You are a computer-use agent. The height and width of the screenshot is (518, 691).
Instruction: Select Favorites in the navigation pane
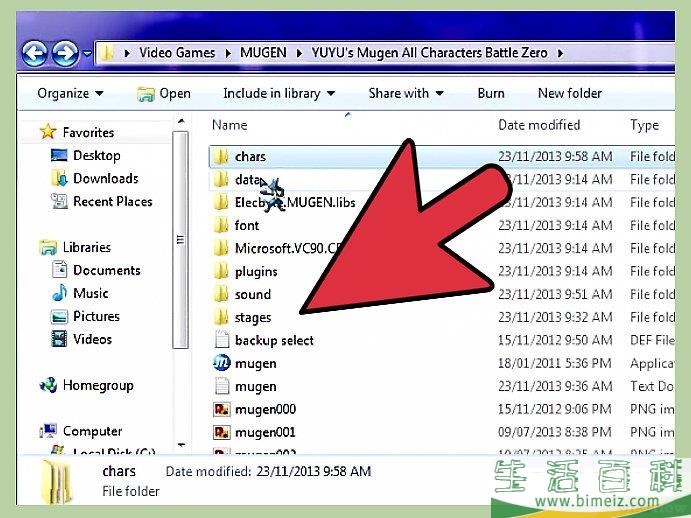(x=88, y=132)
